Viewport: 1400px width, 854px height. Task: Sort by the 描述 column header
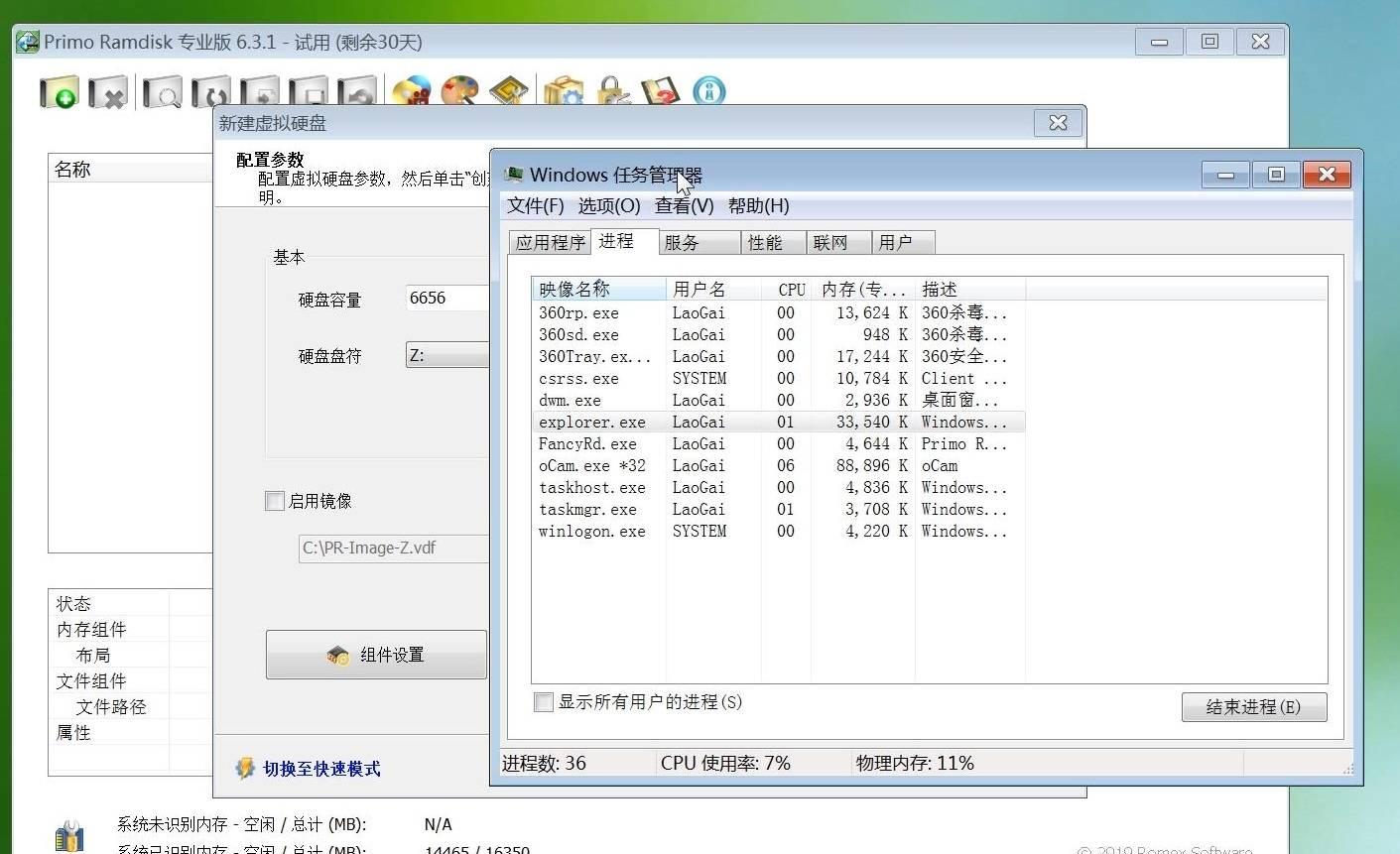[x=969, y=290]
